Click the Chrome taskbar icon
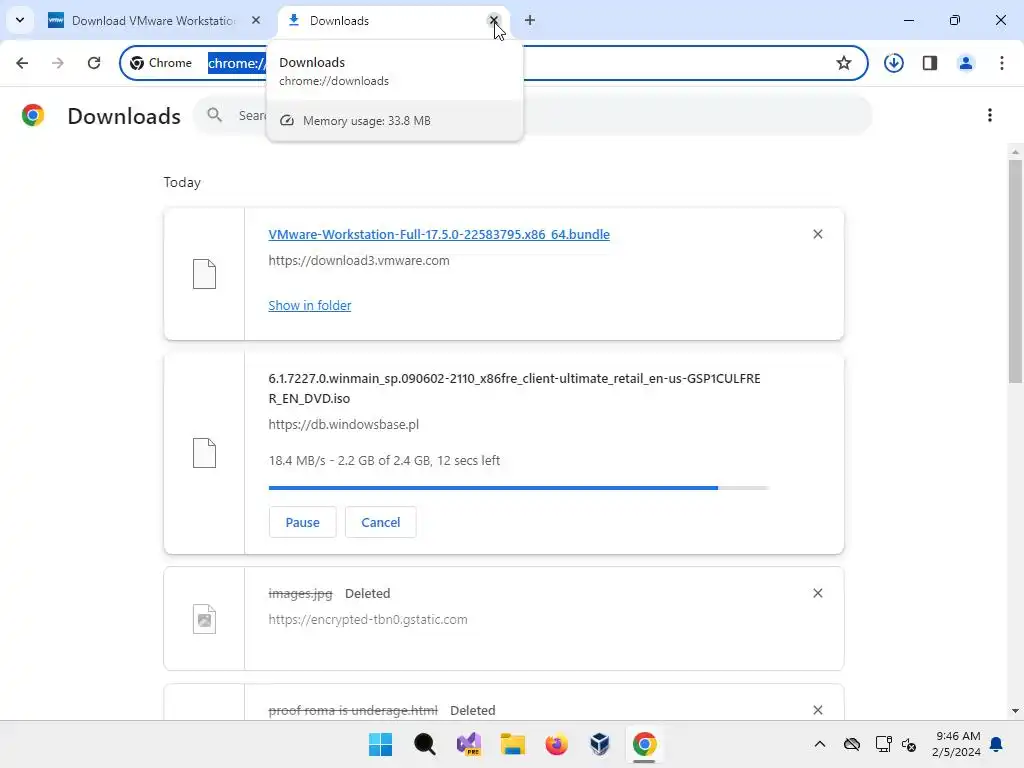This screenshot has height=768, width=1024. pos(645,744)
